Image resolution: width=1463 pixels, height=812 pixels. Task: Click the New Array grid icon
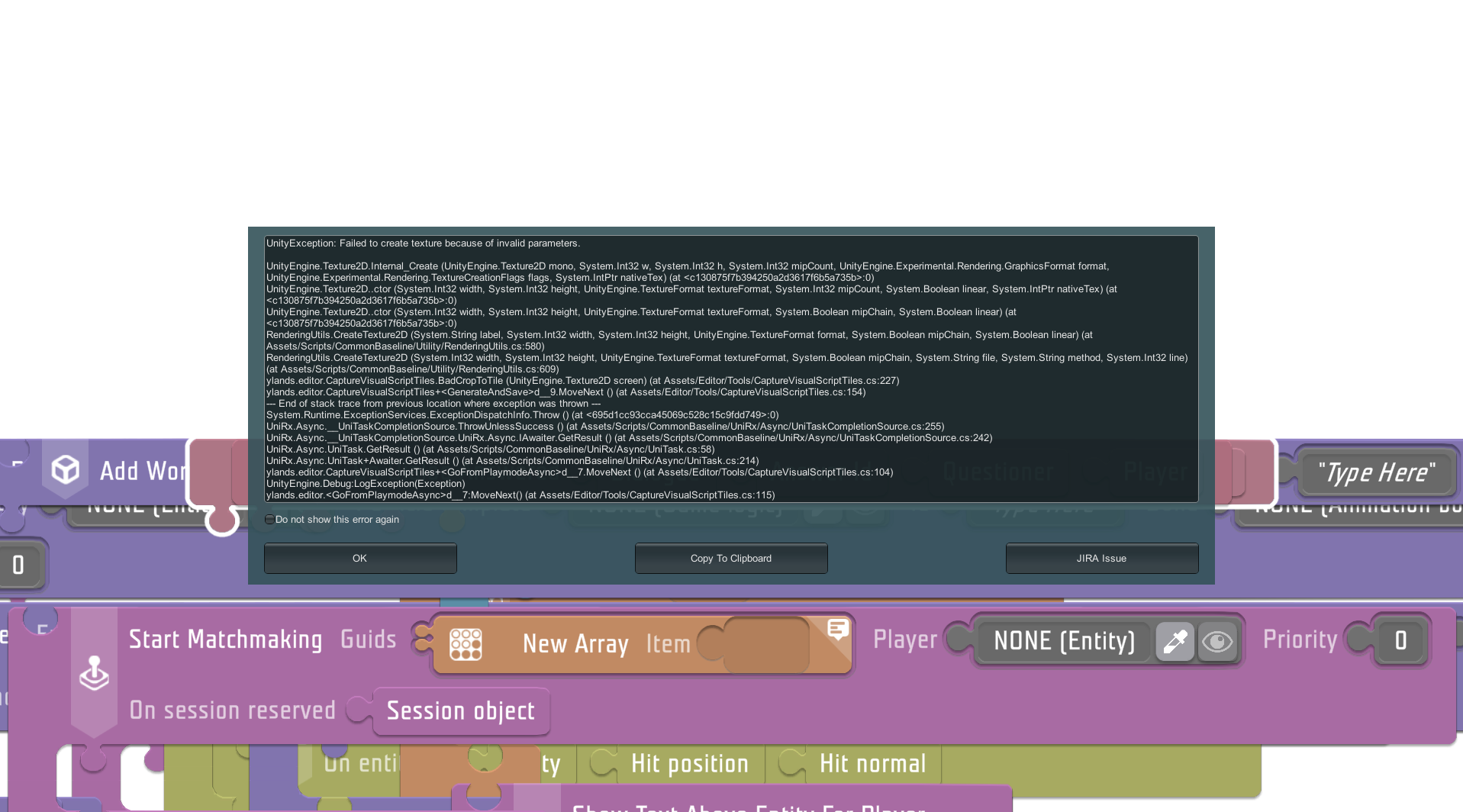click(x=466, y=644)
